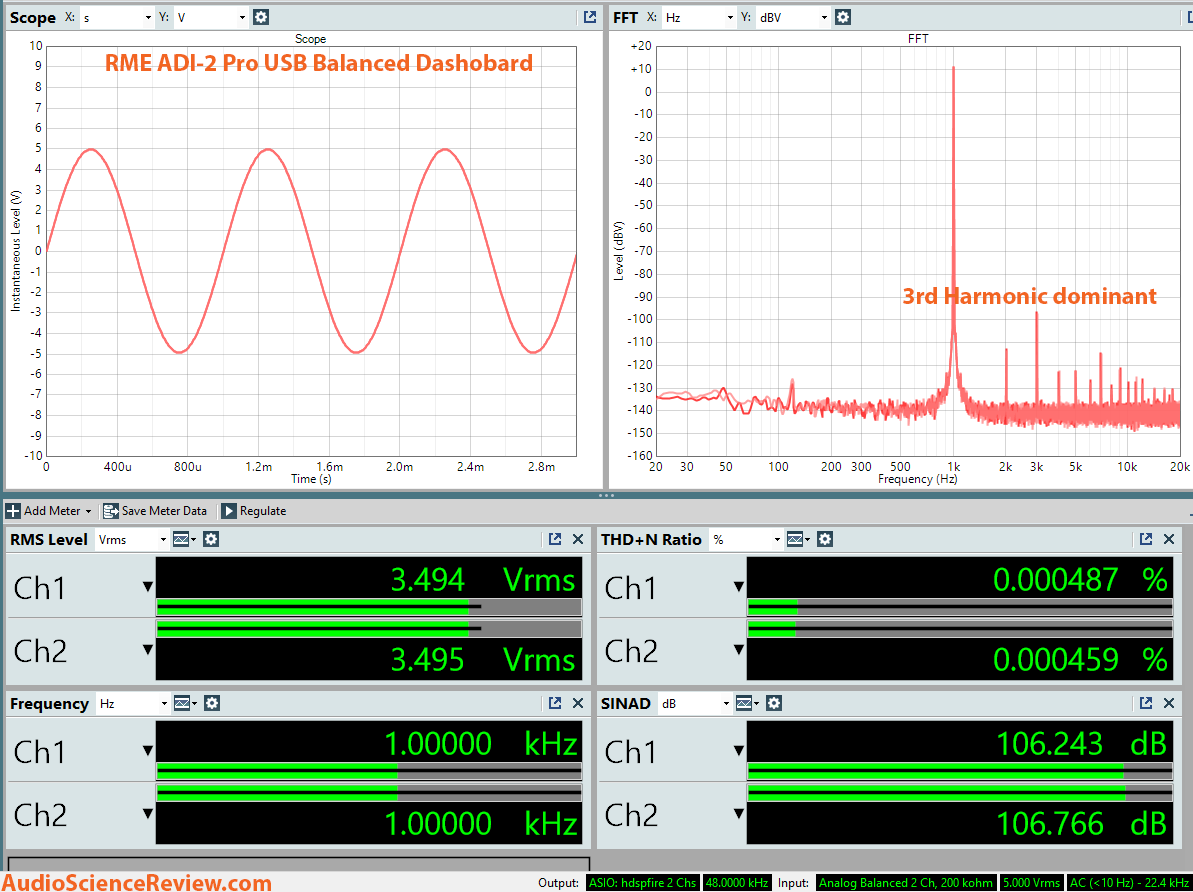Click Analog Balanced 2 Ch input status
The image size is (1193, 892).
click(905, 883)
